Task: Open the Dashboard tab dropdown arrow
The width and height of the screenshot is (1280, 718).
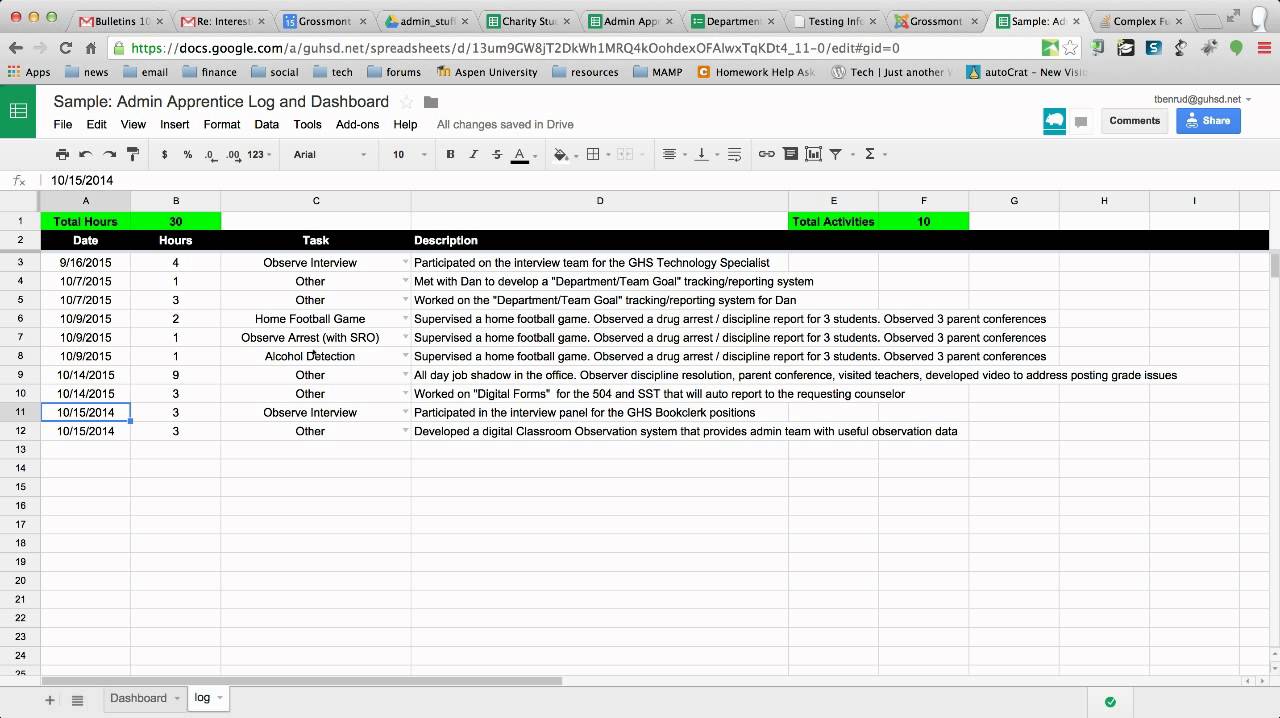Action: point(177,698)
